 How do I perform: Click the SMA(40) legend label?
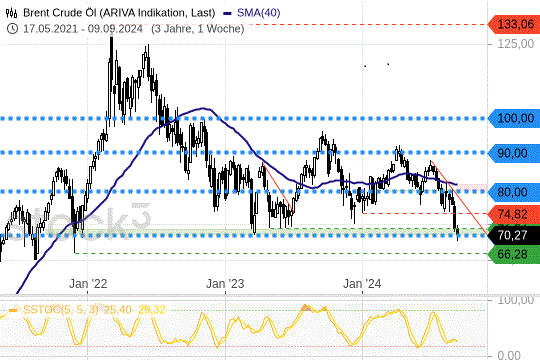(x=259, y=13)
